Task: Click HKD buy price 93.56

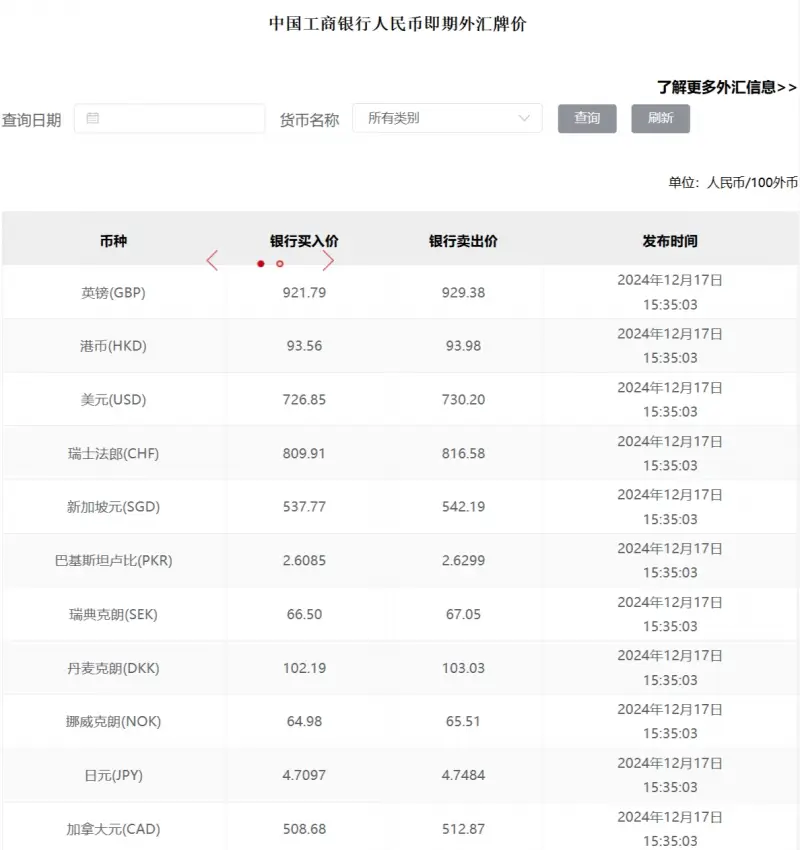Action: coord(304,346)
